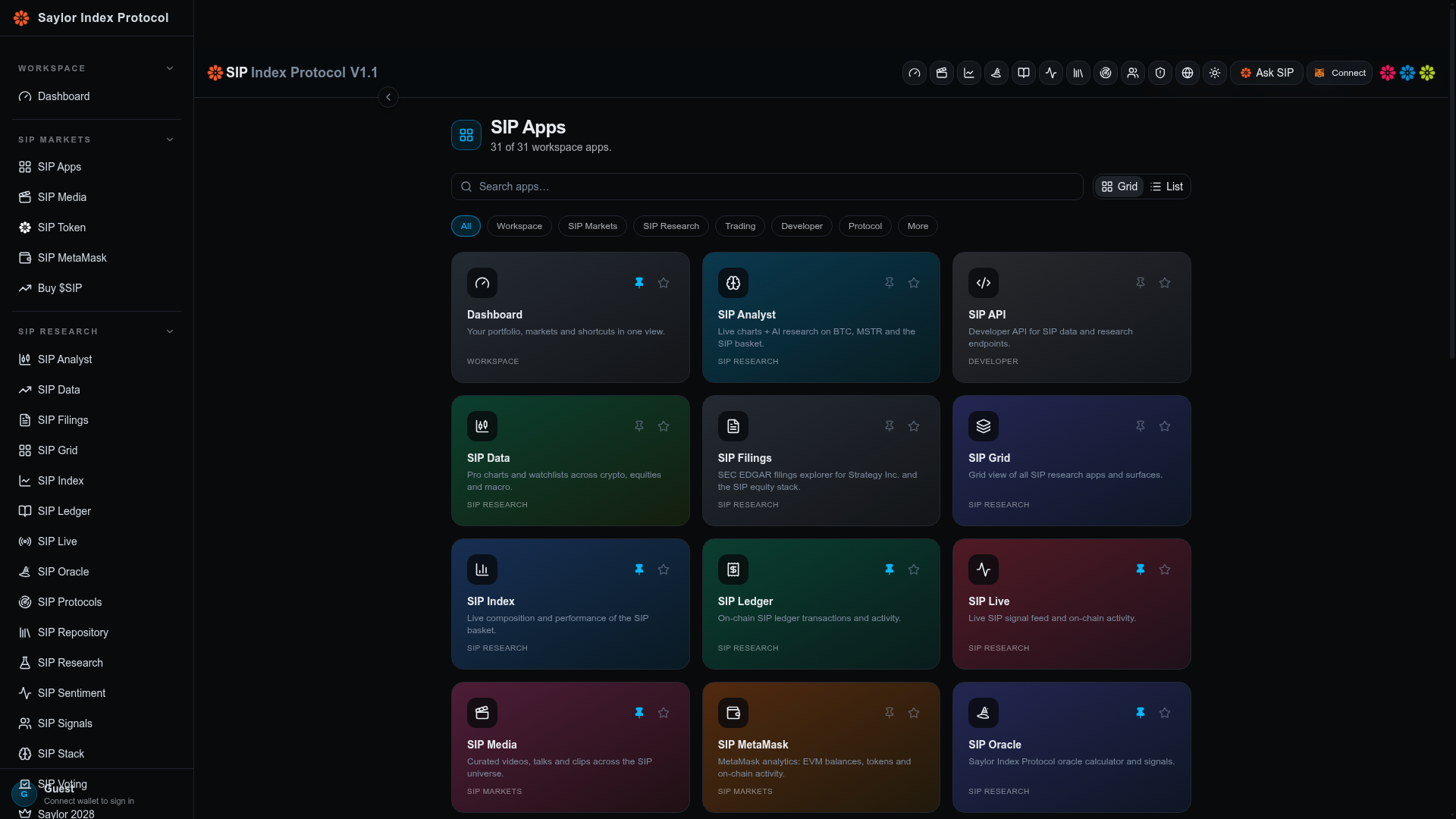Select the green flower theme swatch
1456x819 pixels.
point(1427,73)
